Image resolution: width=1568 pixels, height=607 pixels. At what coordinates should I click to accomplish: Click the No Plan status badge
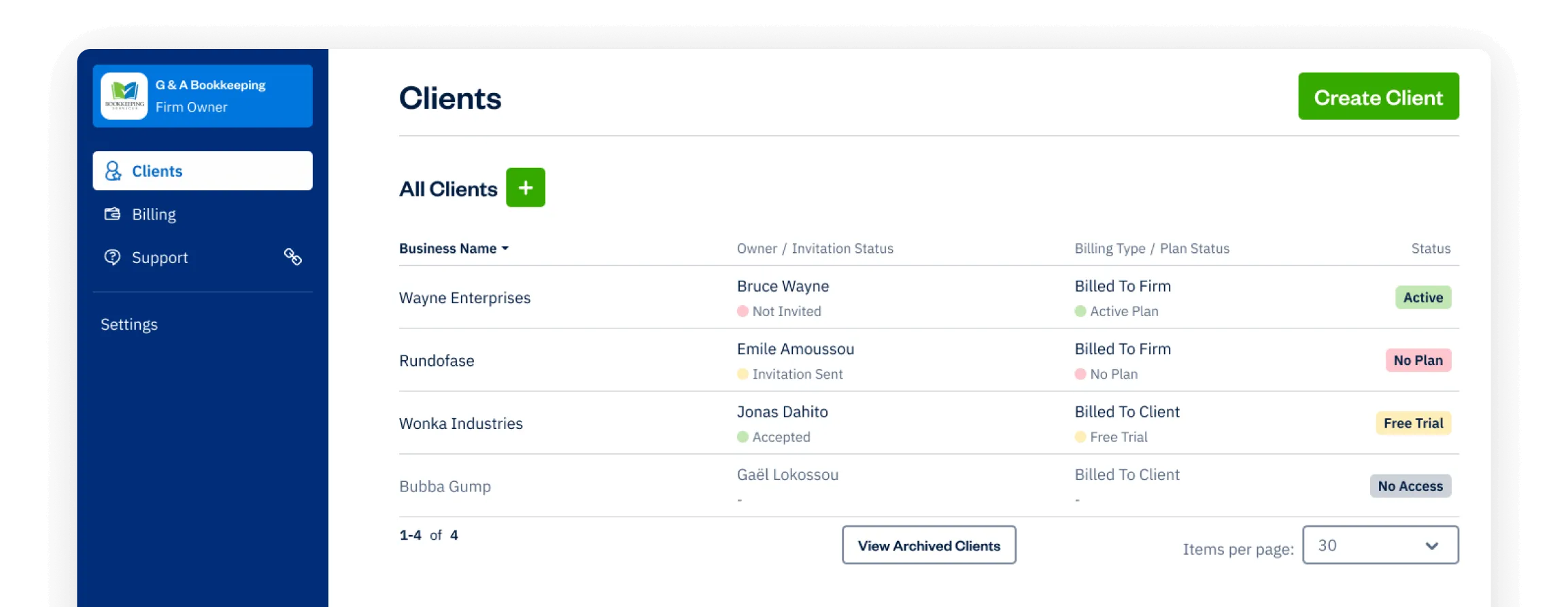click(x=1418, y=360)
